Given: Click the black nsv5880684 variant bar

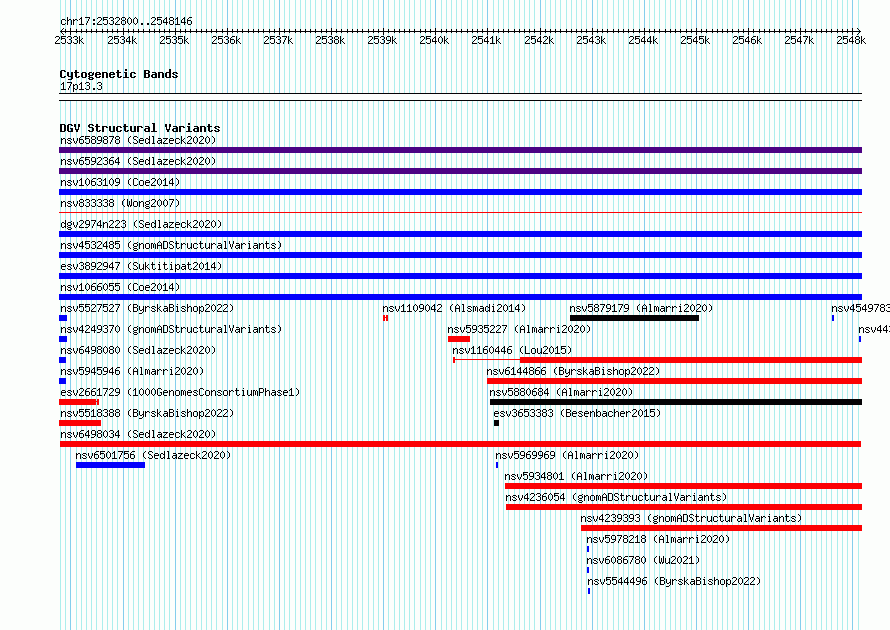Looking at the screenshot, I should point(676,402).
